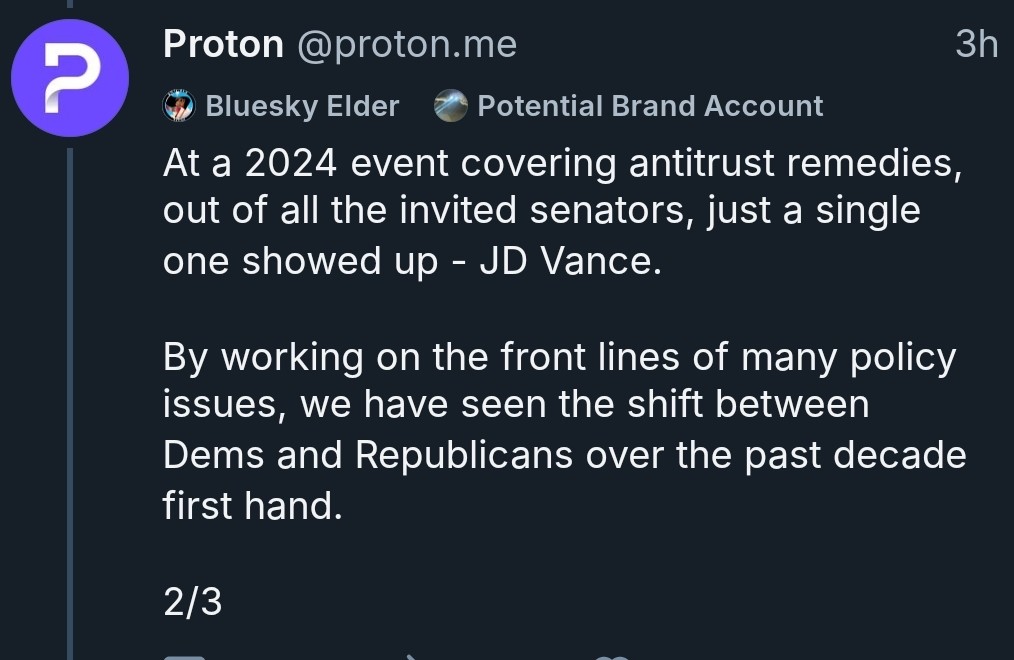Click the 3h timestamp
The image size is (1014, 660).
point(976,44)
